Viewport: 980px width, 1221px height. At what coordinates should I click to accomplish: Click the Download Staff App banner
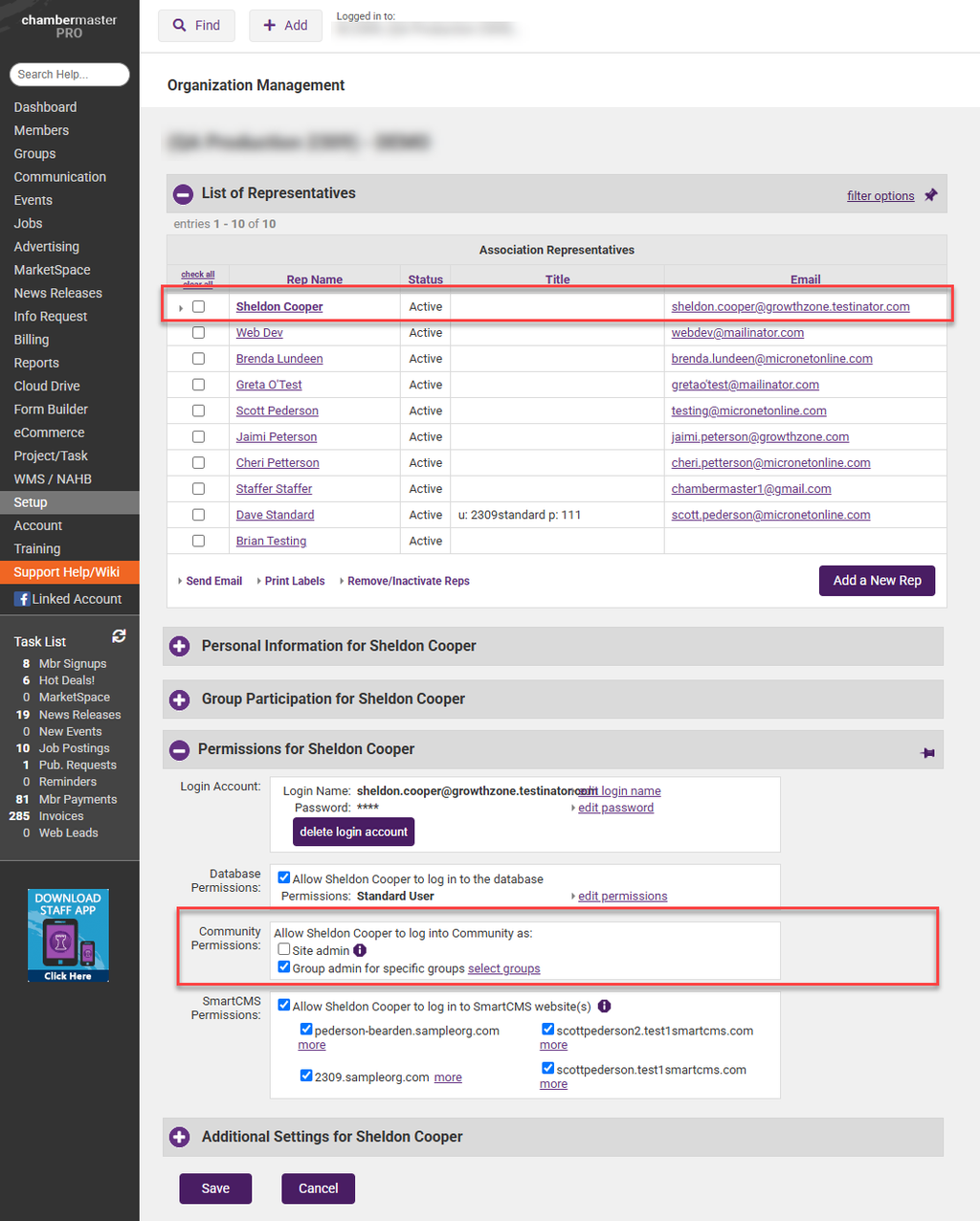68,935
